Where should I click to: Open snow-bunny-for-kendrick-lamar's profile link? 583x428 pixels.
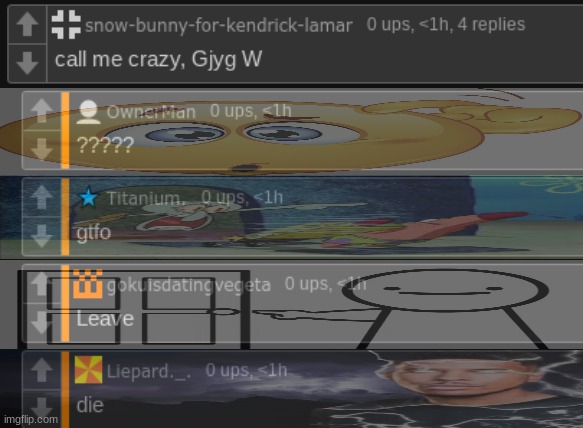219,26
